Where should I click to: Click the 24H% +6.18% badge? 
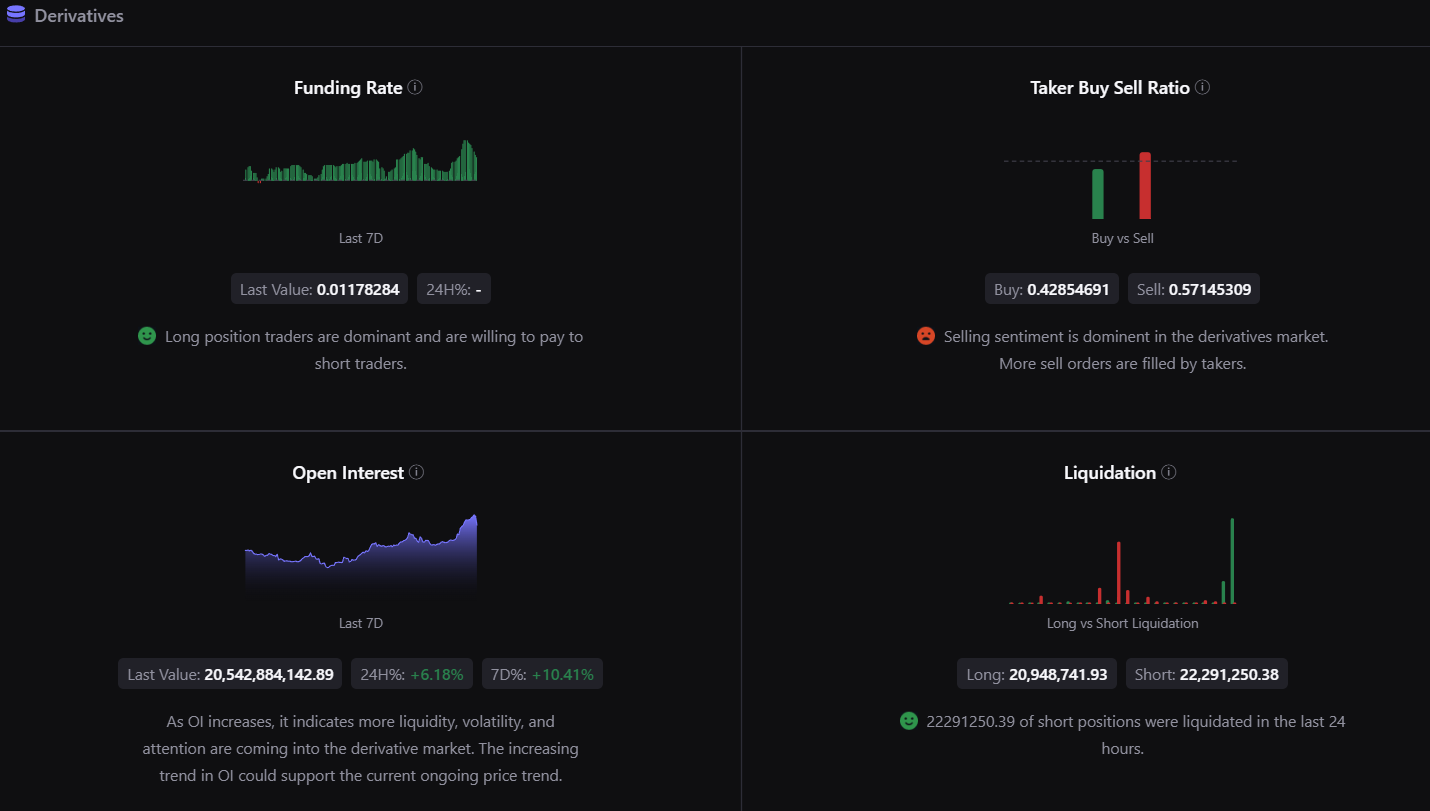412,674
